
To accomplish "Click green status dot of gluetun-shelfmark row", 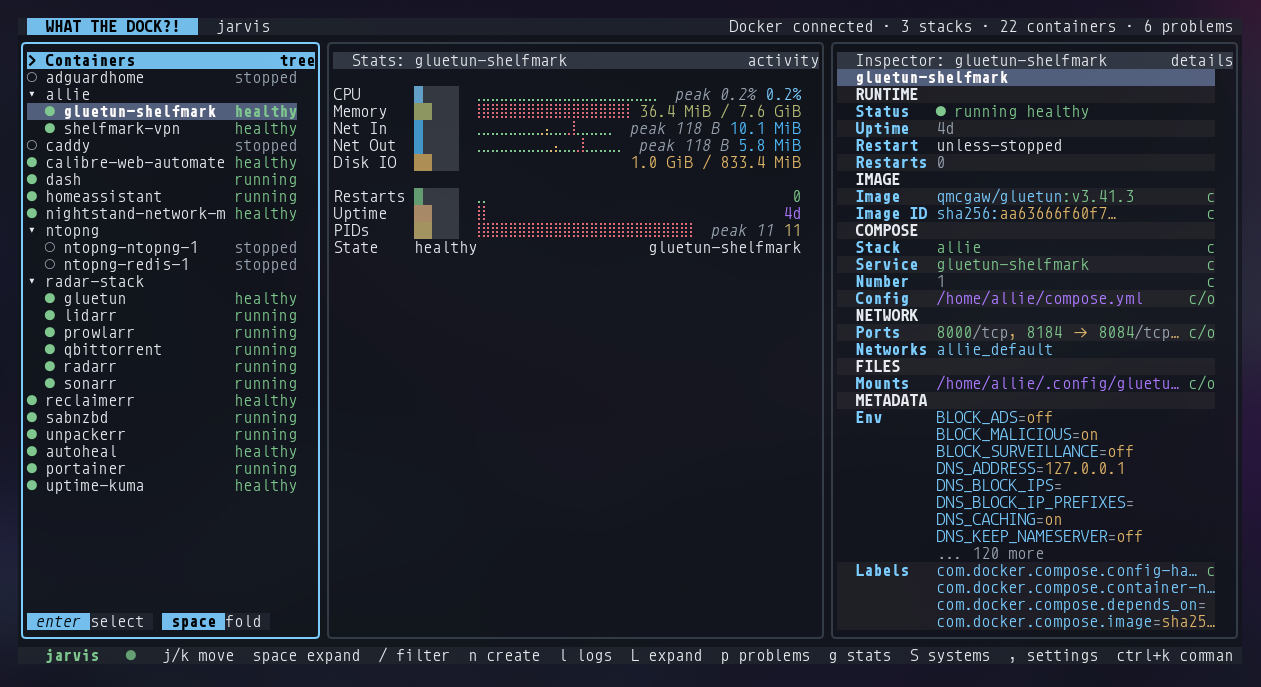I will [50, 112].
